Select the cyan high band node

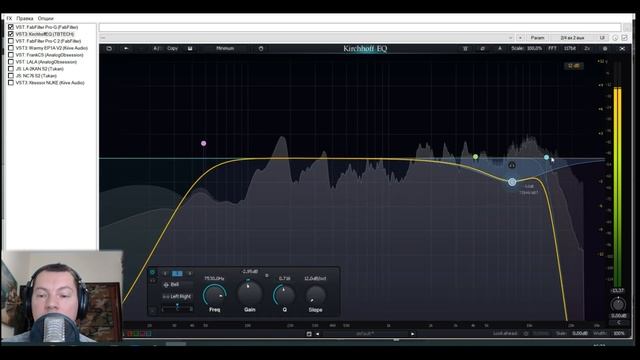547,157
